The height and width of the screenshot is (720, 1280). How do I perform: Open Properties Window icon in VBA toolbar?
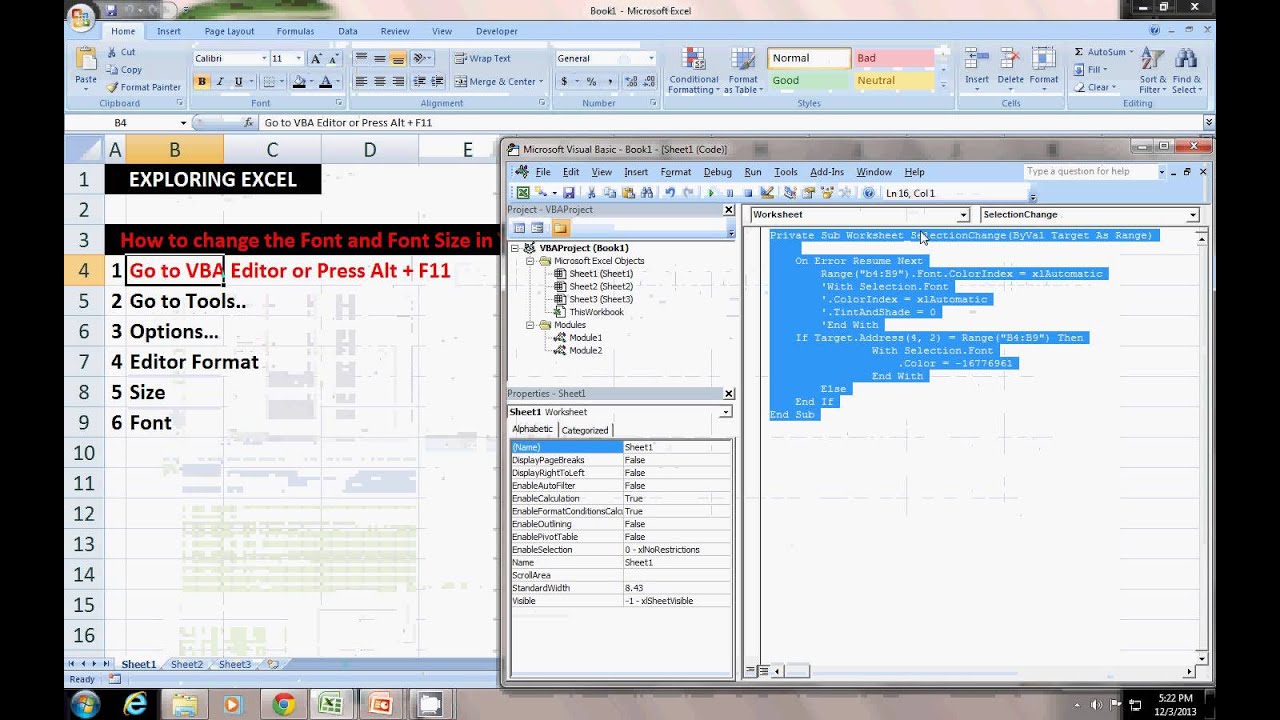point(808,193)
